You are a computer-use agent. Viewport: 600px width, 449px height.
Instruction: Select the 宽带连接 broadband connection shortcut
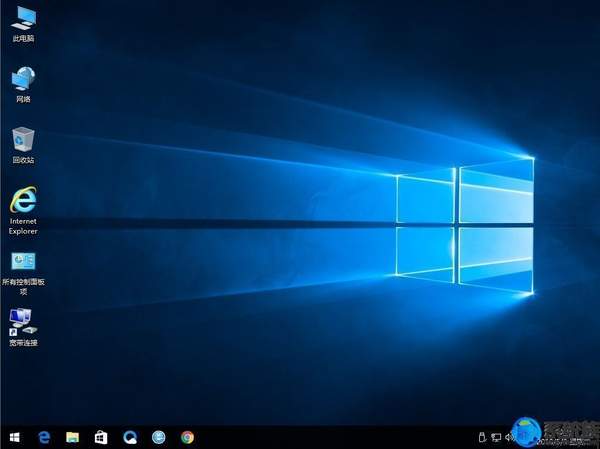click(x=23, y=327)
